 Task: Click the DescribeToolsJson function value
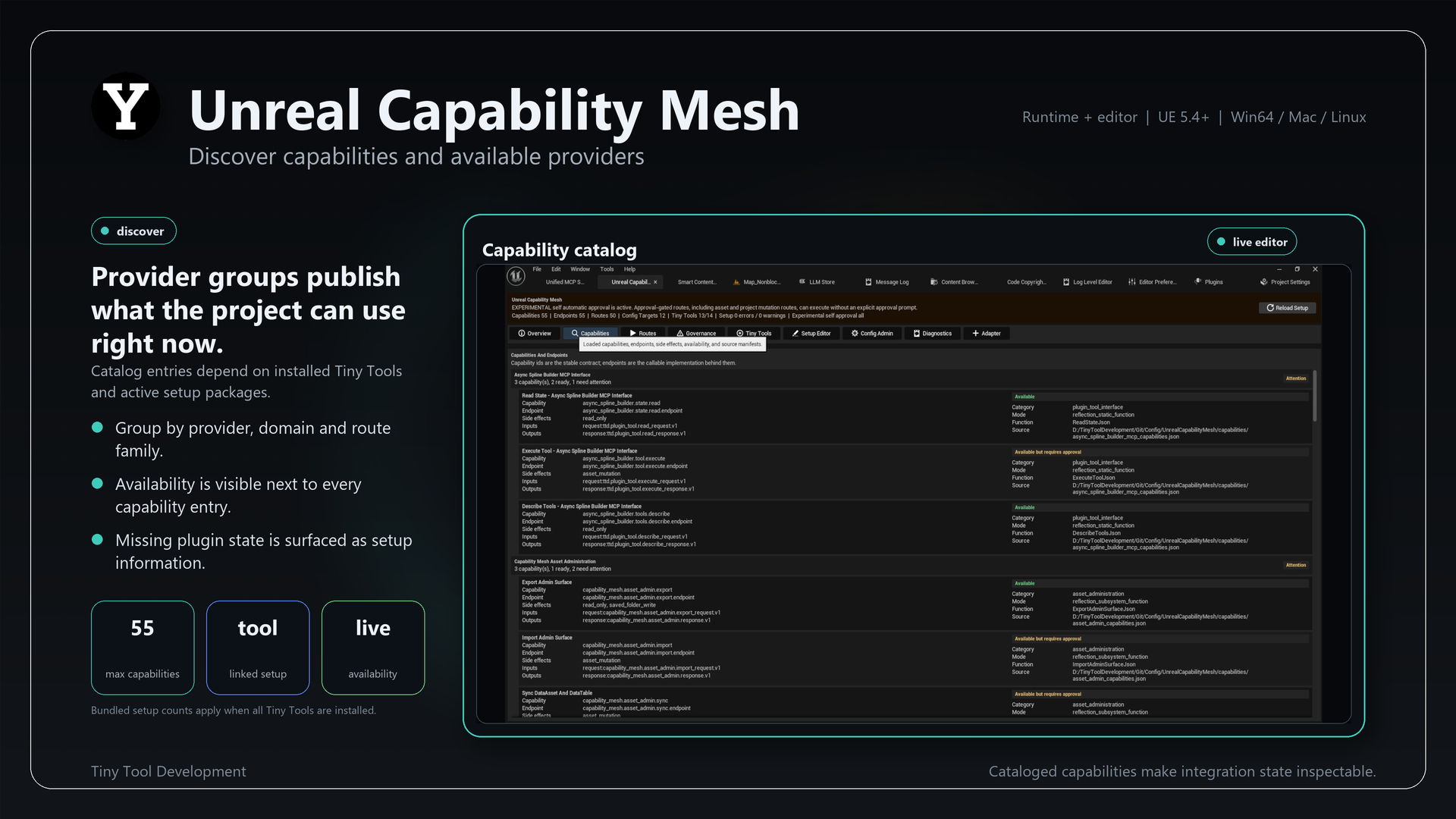(x=1096, y=533)
